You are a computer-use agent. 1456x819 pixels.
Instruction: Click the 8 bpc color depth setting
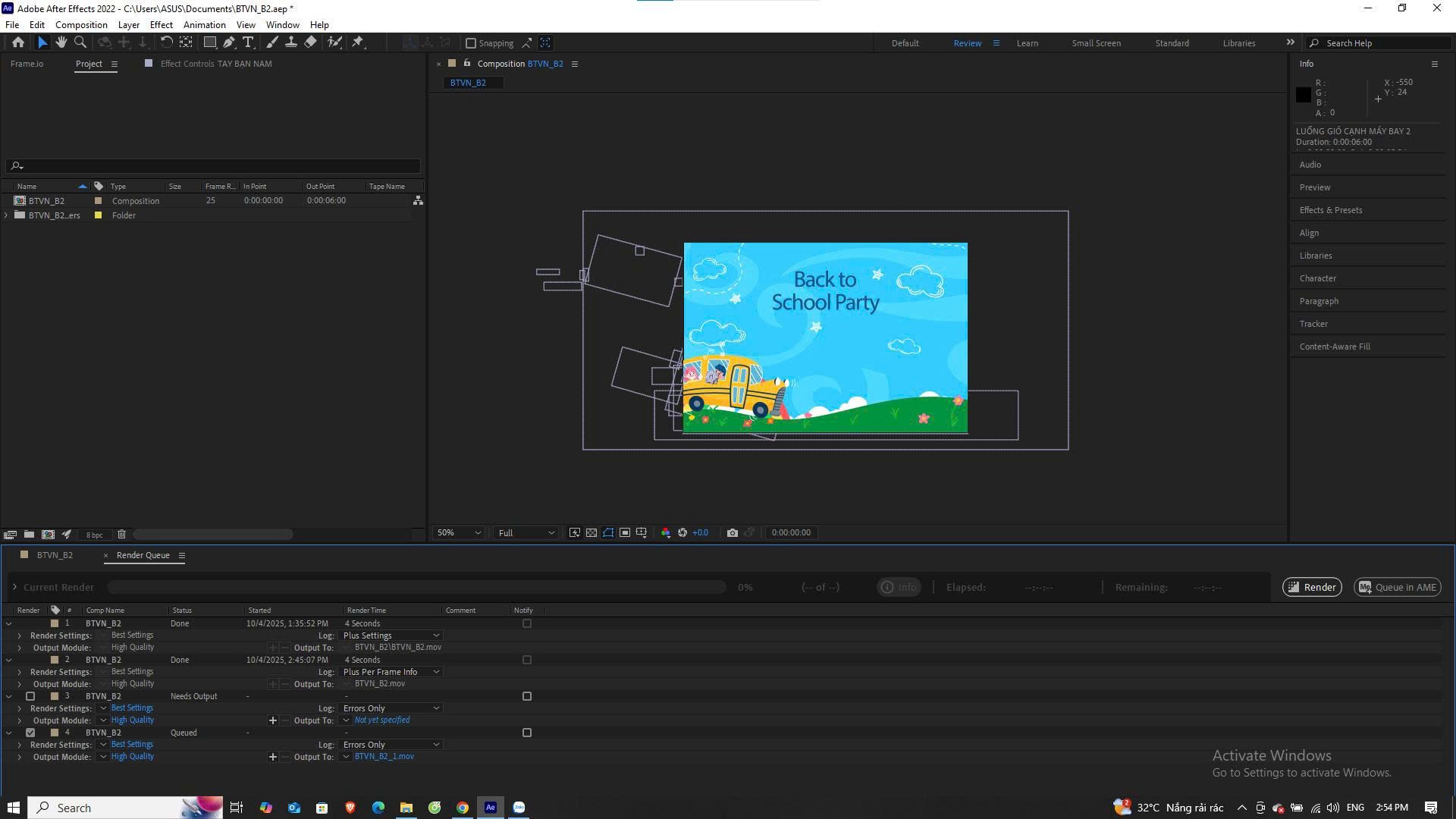pyautogui.click(x=94, y=535)
